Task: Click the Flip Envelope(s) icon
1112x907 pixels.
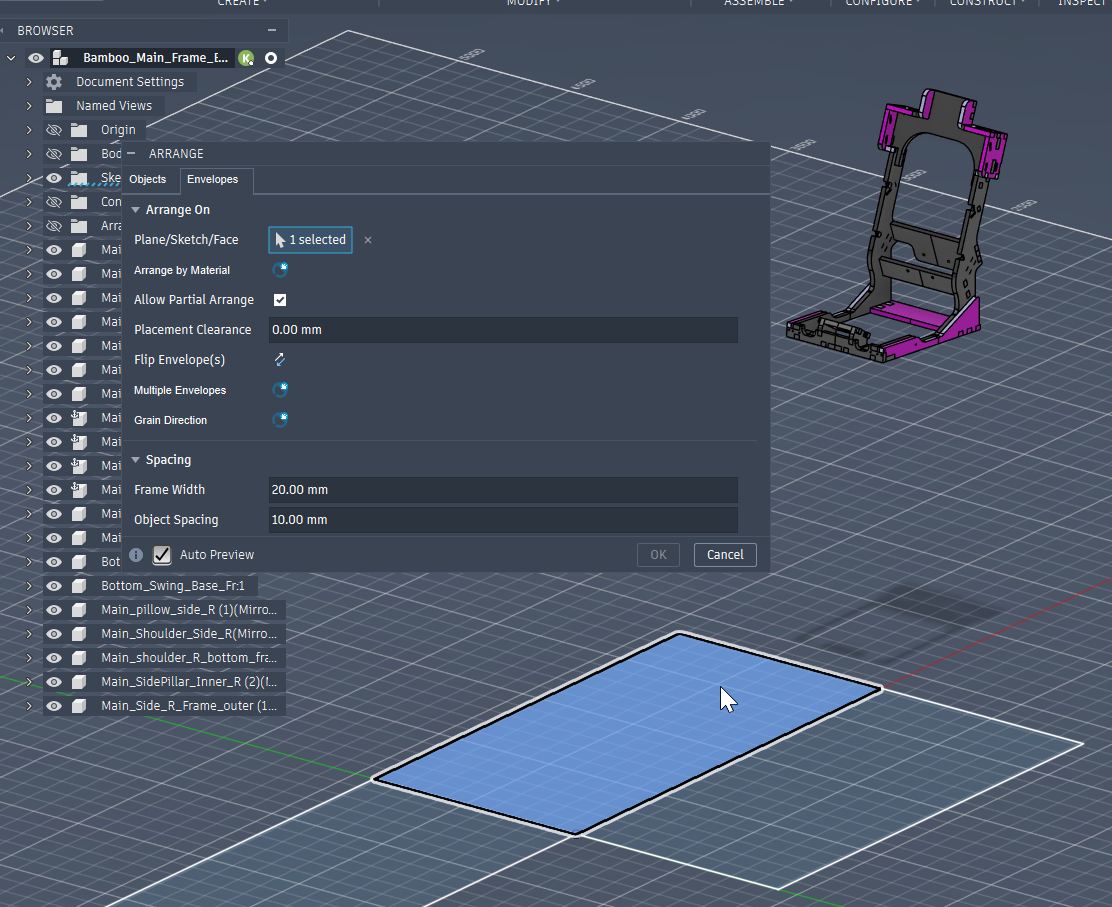Action: pos(280,360)
